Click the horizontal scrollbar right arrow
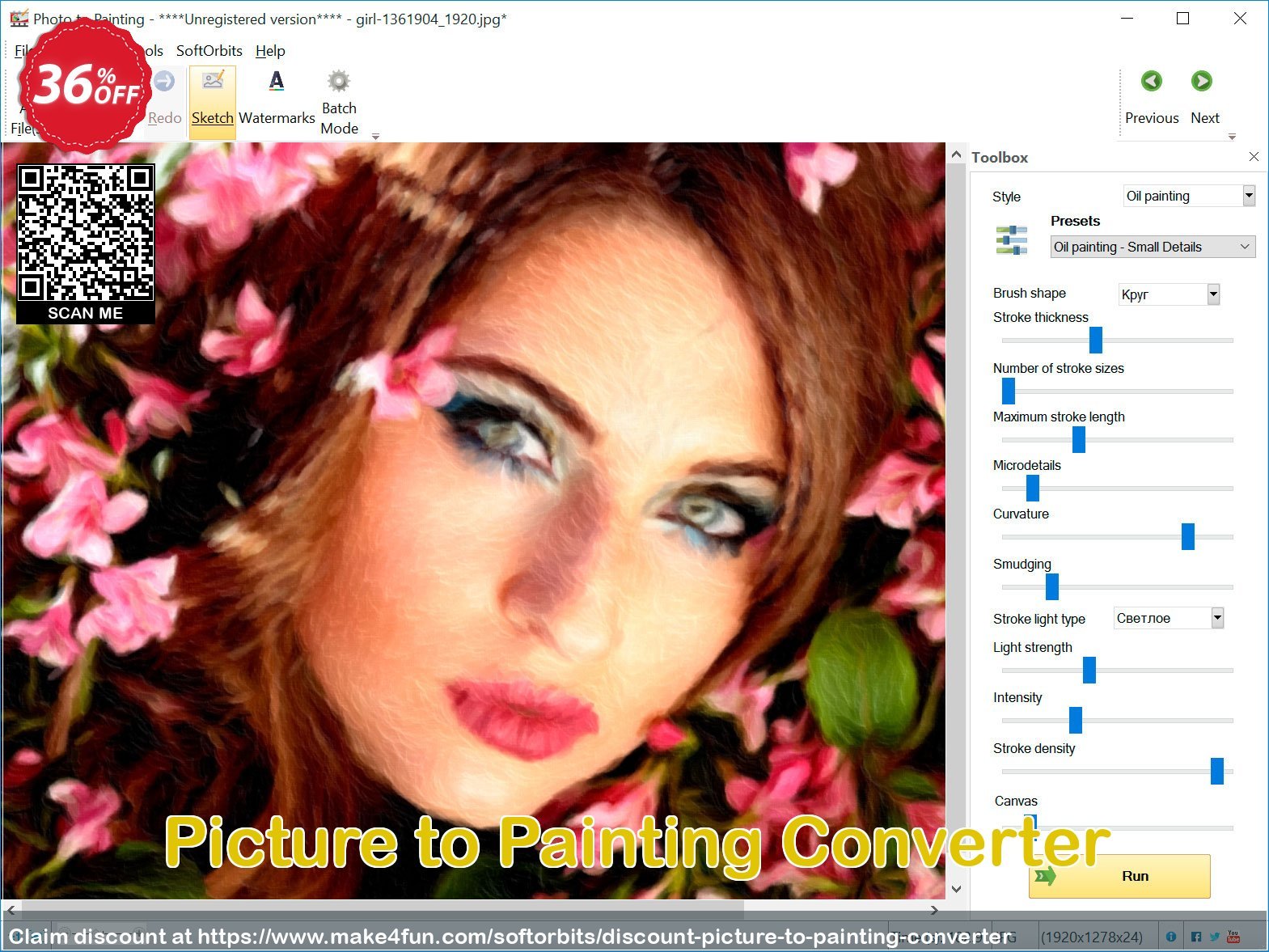1269x952 pixels. 935,910
